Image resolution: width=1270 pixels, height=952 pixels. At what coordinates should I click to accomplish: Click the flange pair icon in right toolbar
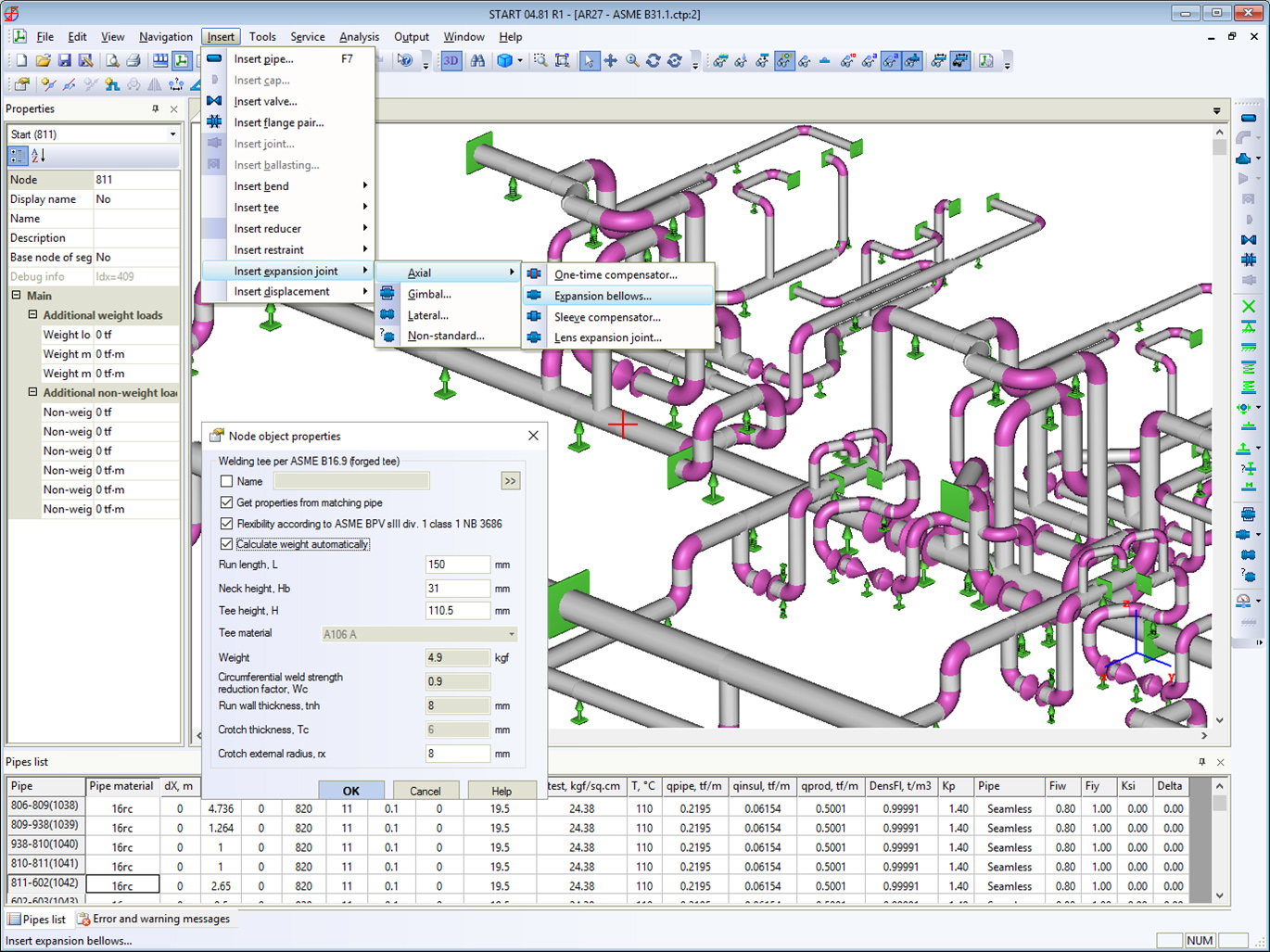click(1248, 260)
